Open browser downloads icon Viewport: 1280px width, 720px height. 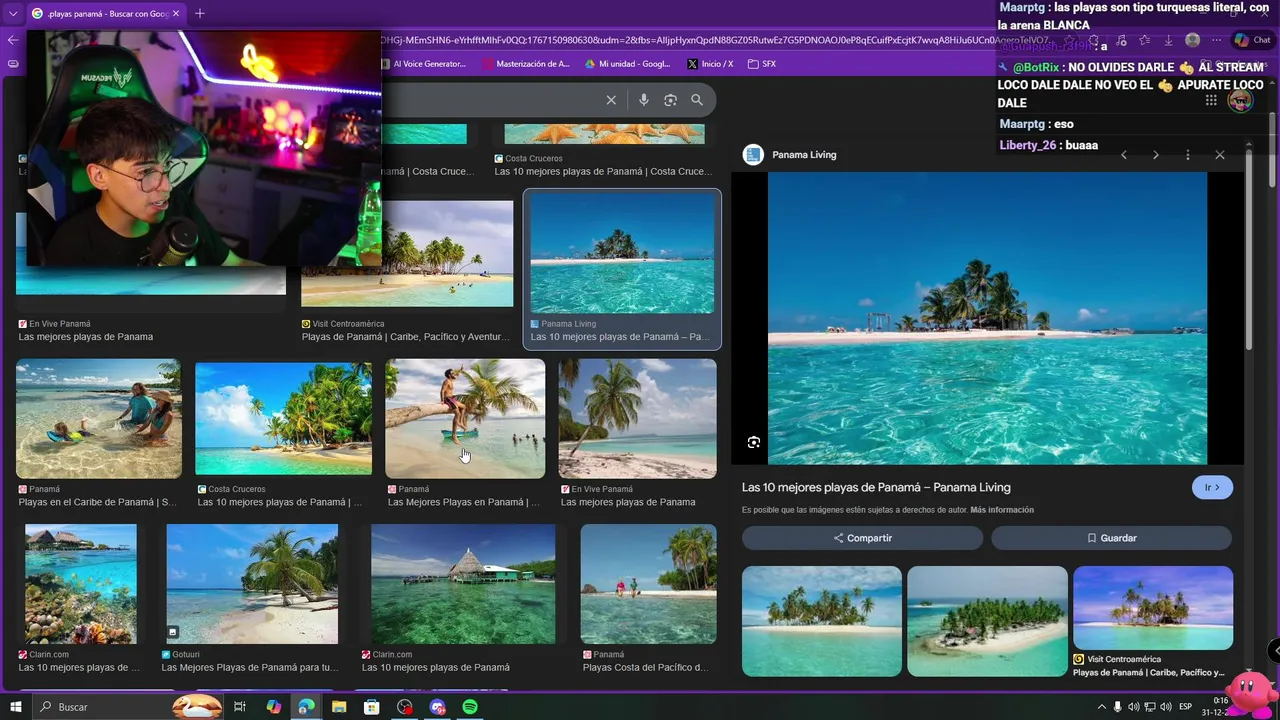tap(1168, 40)
